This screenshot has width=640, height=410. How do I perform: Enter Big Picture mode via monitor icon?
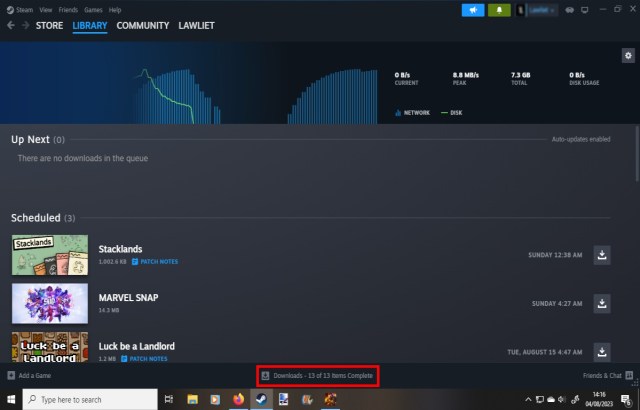click(x=584, y=10)
